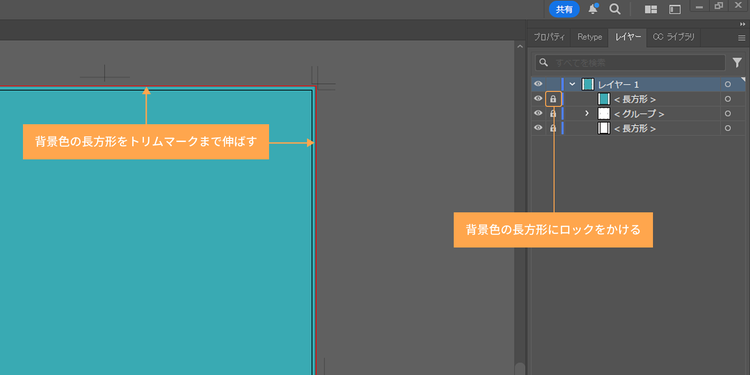
Task: Click target circle of teal <長方形>
Action: tap(728, 99)
